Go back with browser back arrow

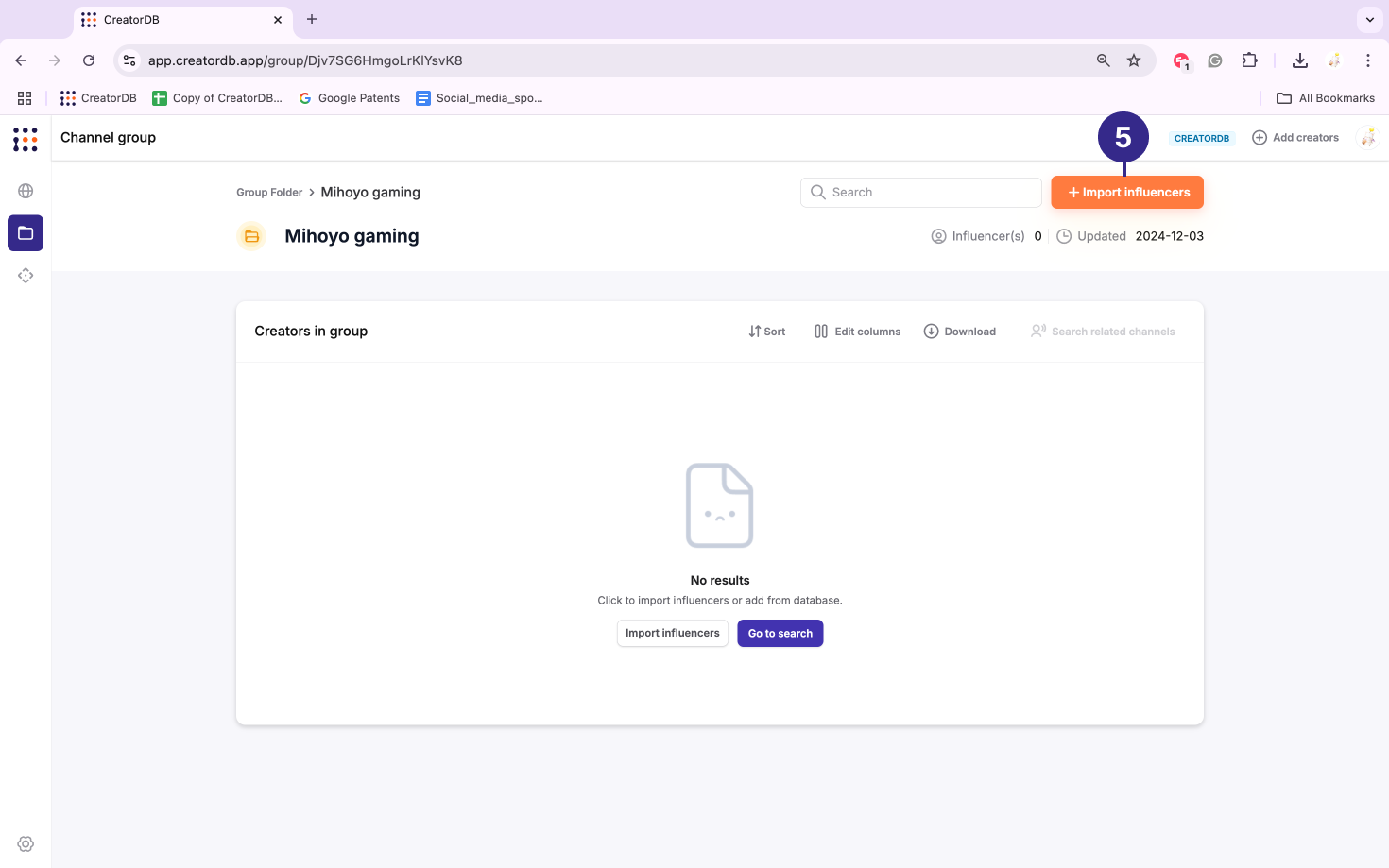pyautogui.click(x=21, y=60)
